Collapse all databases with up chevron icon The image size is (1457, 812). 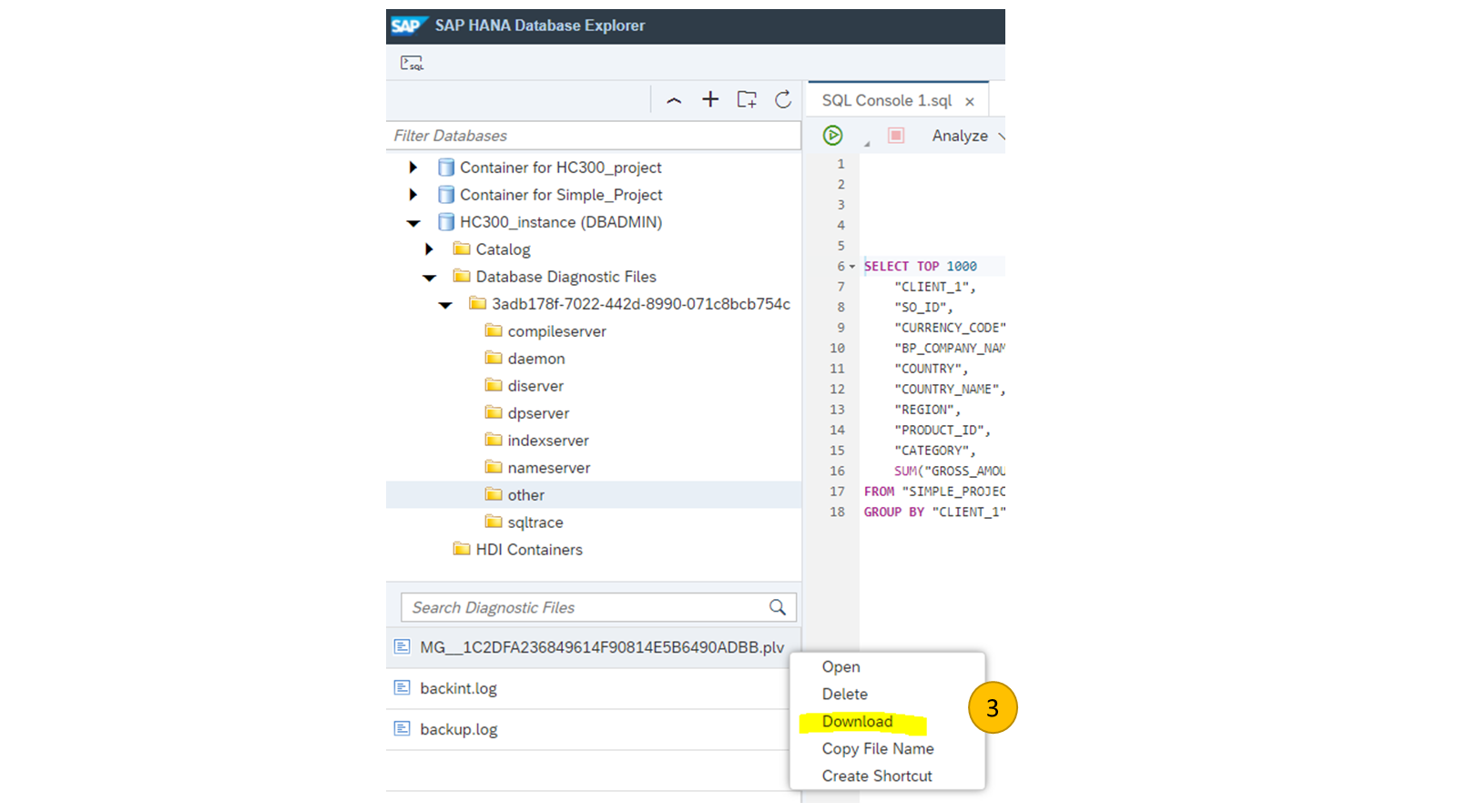(x=674, y=100)
